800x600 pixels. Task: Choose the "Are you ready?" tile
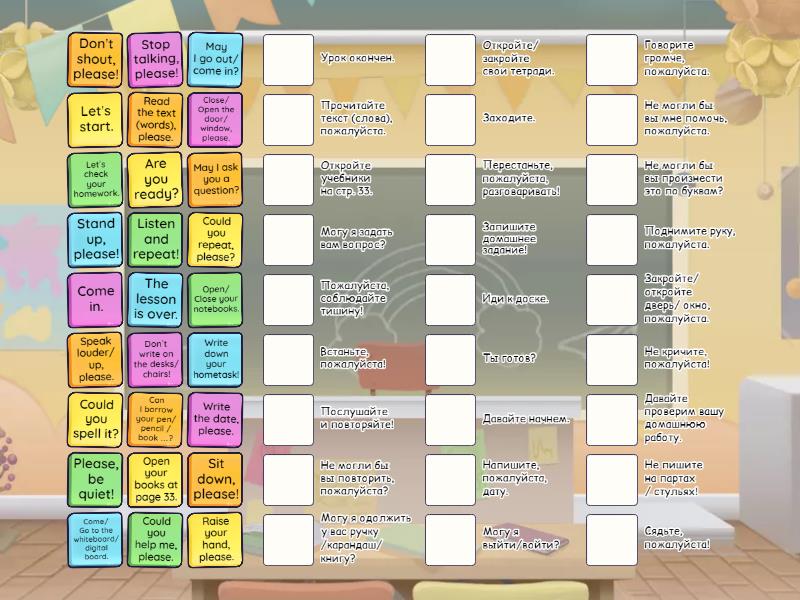[x=156, y=179]
